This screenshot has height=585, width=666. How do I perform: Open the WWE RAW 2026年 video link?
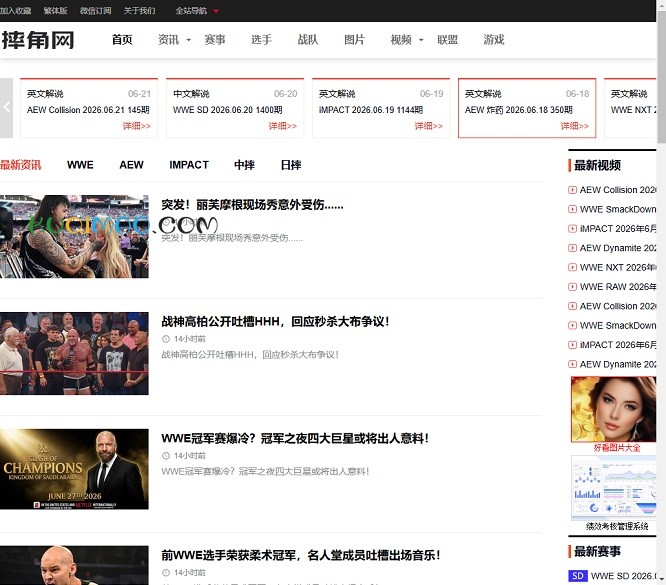point(618,287)
